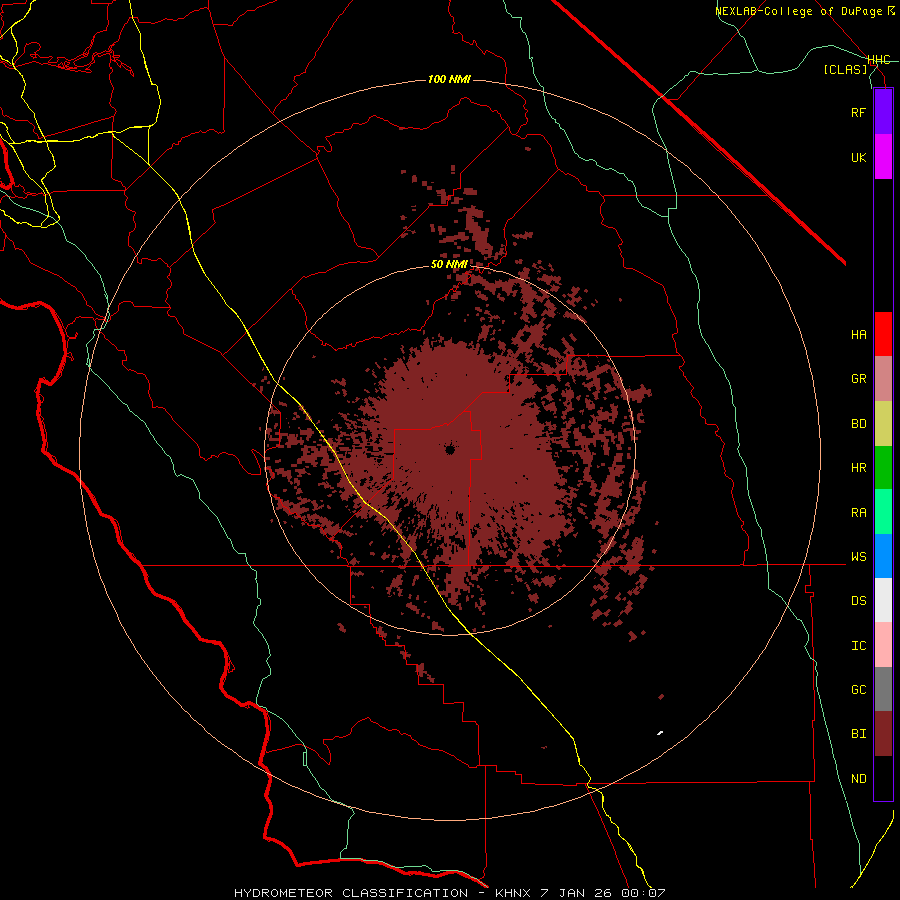Click the BD legend label

(x=858, y=424)
